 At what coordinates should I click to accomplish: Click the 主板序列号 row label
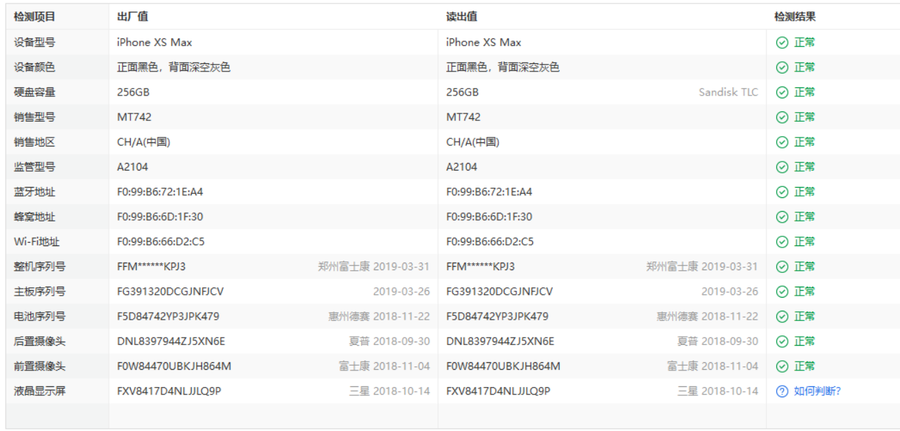point(40,292)
